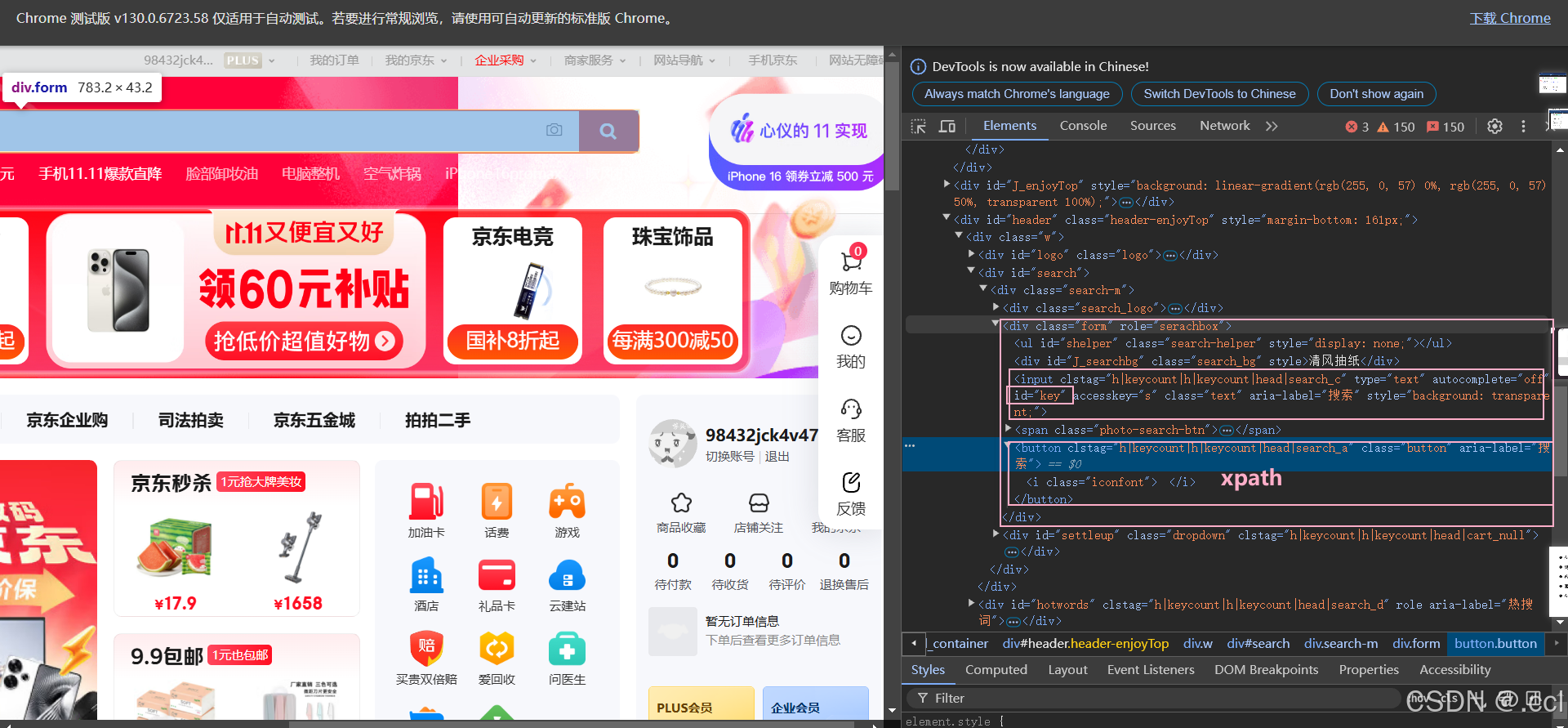Screen dimensions: 1568x728
Task: Open the 客服 headset icon
Action: pyautogui.click(x=851, y=409)
